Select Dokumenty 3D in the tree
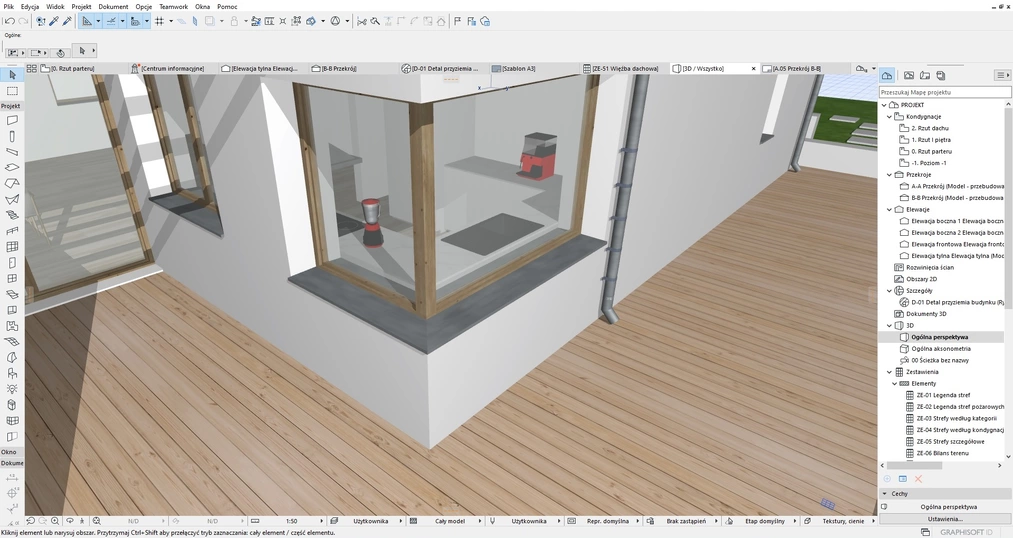 (x=926, y=314)
